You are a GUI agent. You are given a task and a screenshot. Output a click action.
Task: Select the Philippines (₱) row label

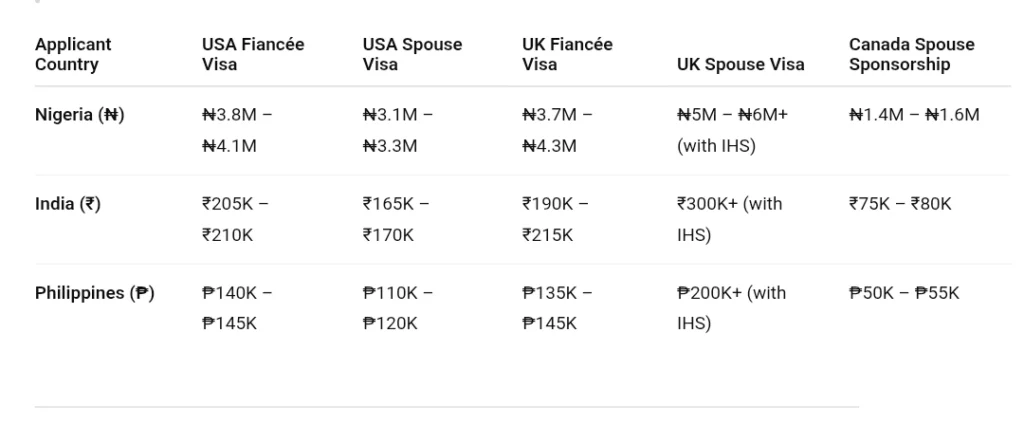(95, 293)
